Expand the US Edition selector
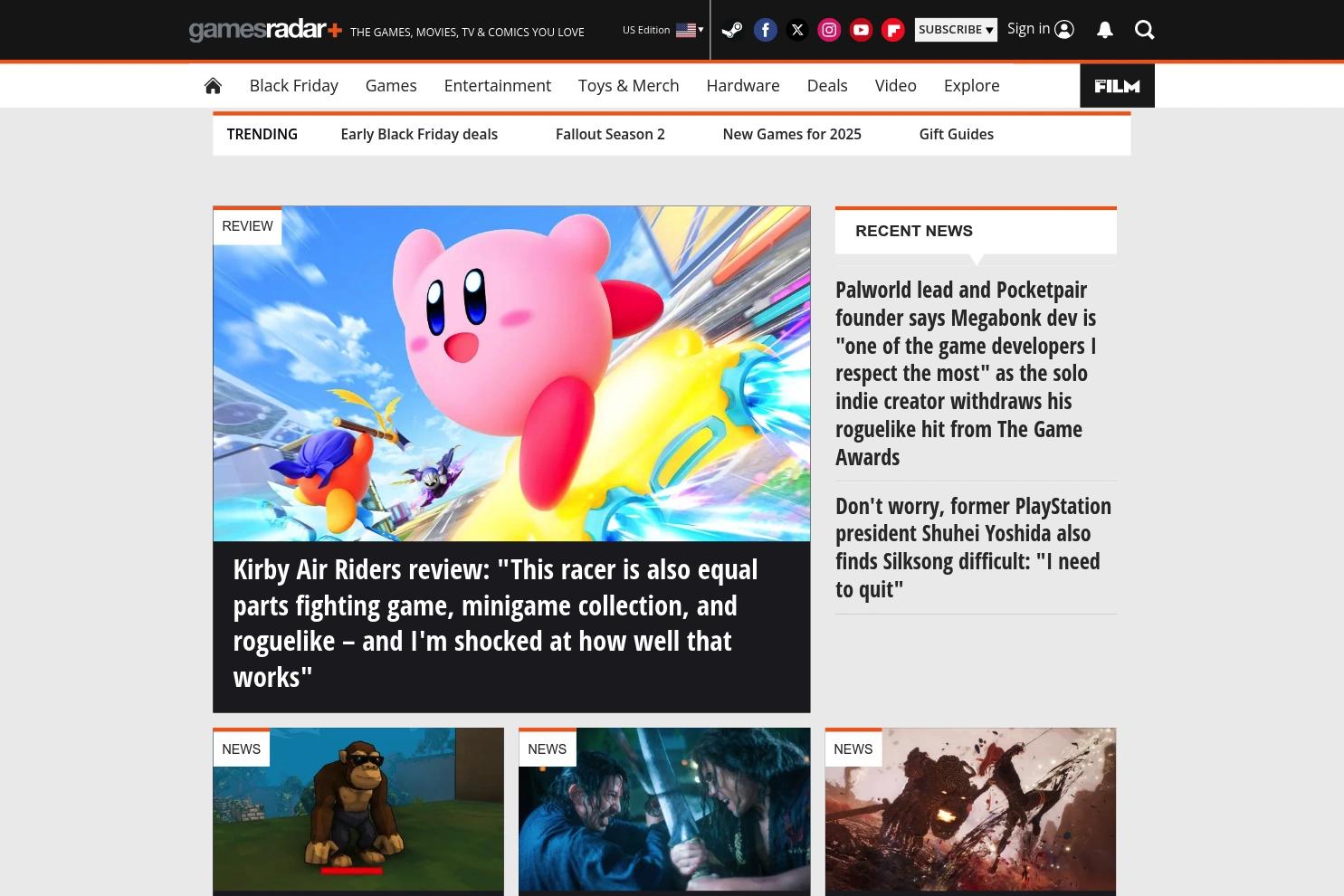 (662, 30)
